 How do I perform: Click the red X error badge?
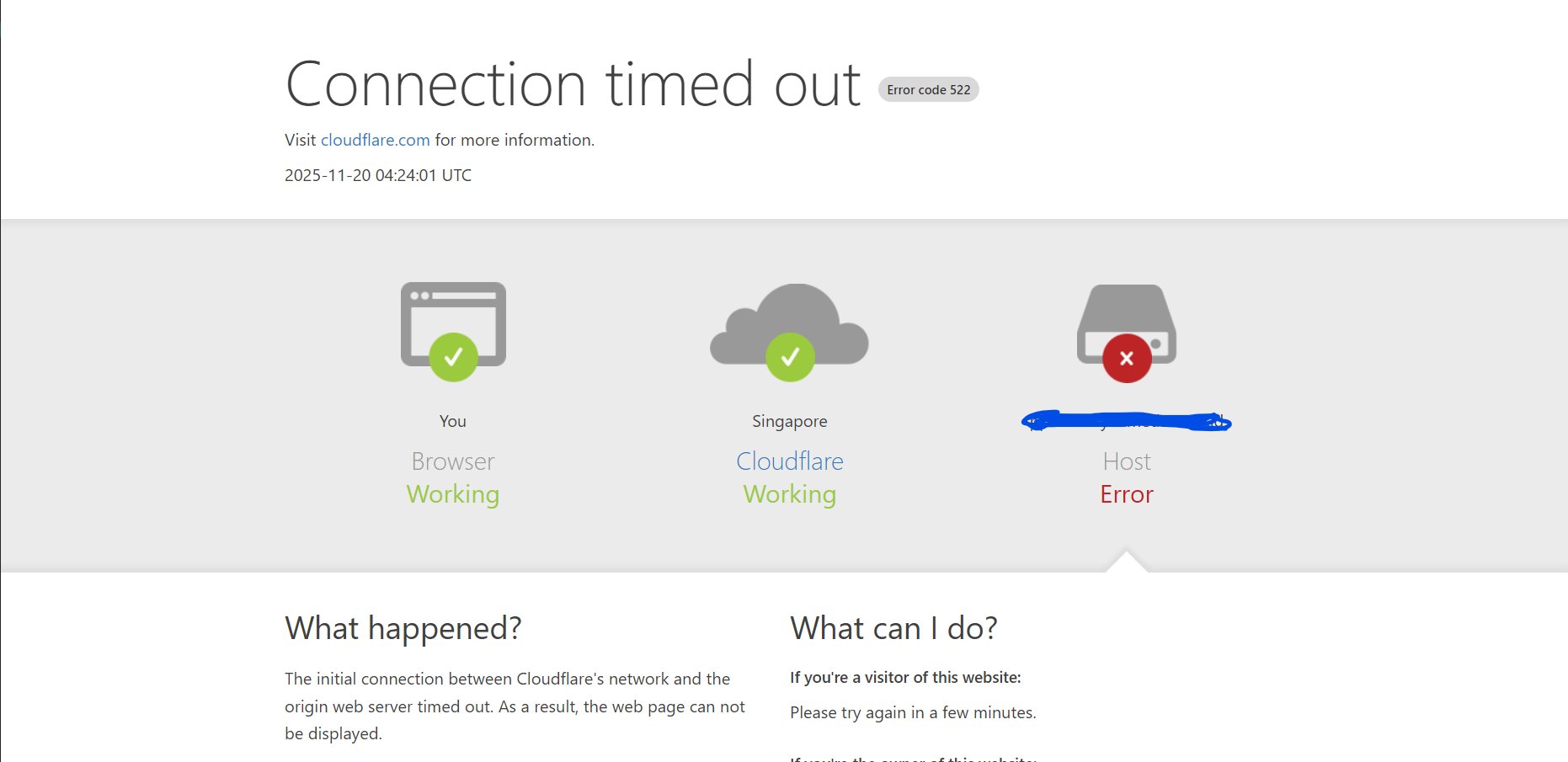pyautogui.click(x=1127, y=359)
